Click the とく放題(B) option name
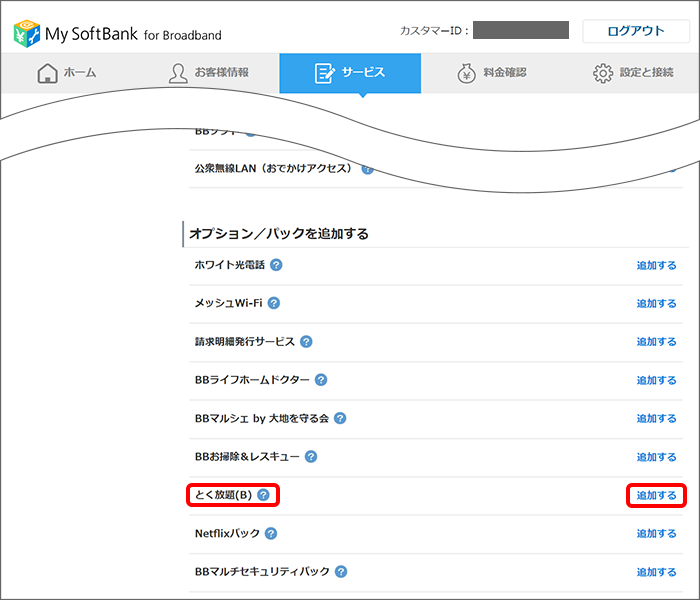 pyautogui.click(x=223, y=495)
